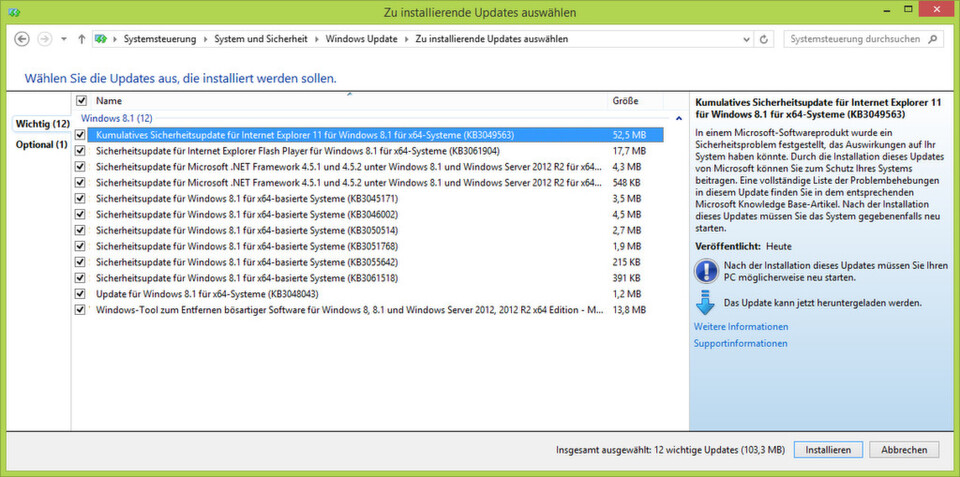Uncheck Sicherheitsupdate KB3055642
960x477 pixels.
point(80,261)
